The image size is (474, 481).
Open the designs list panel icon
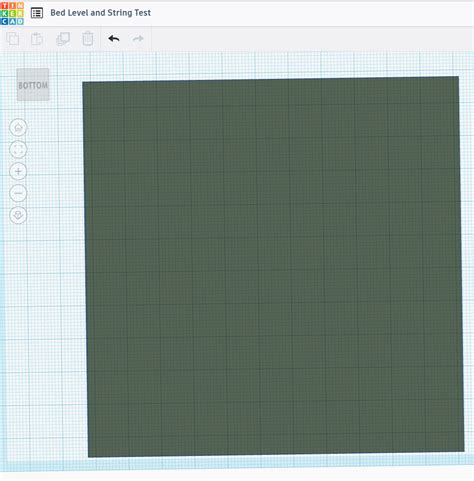tap(37, 13)
